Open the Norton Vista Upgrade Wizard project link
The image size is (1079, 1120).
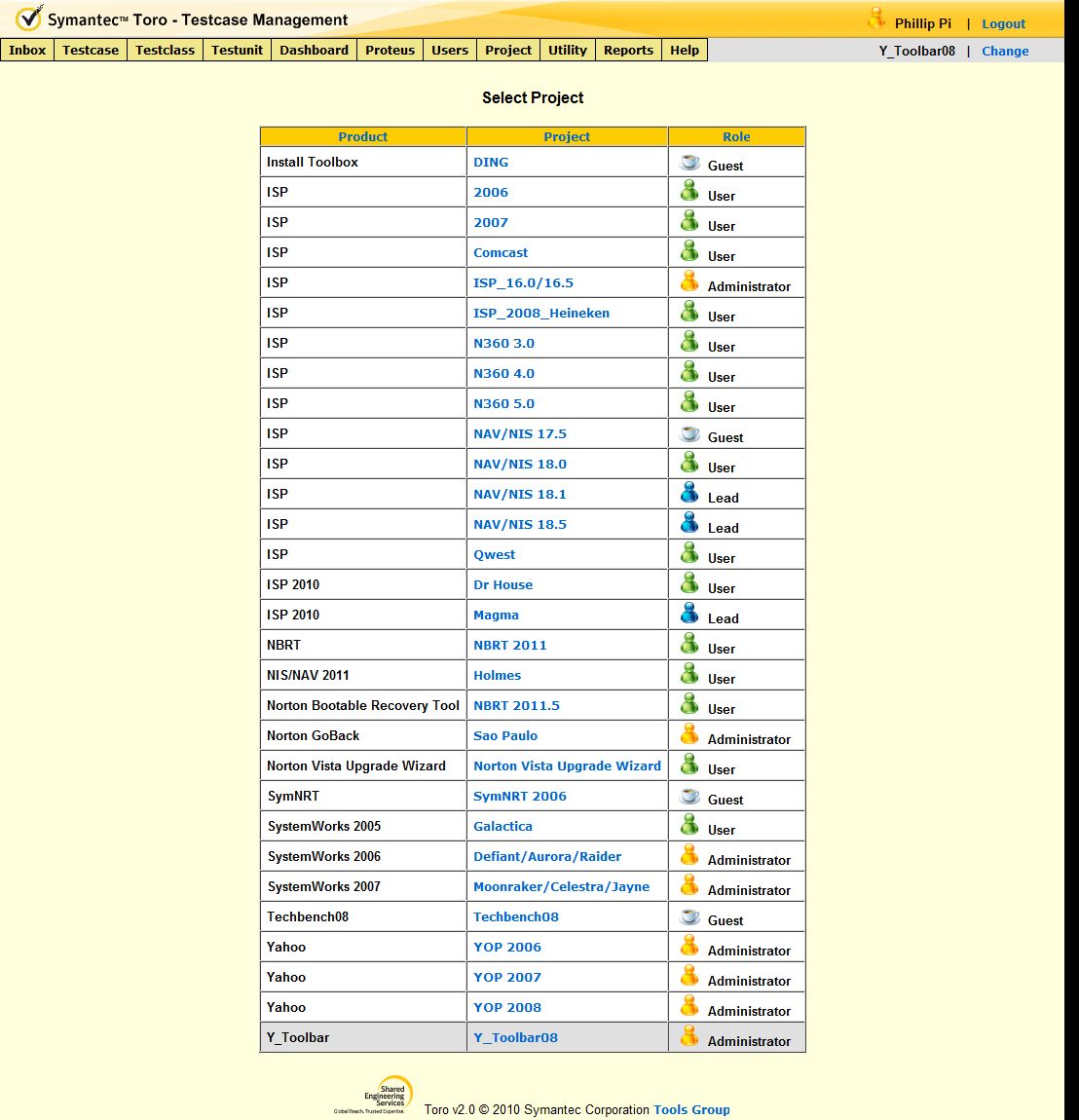tap(567, 765)
